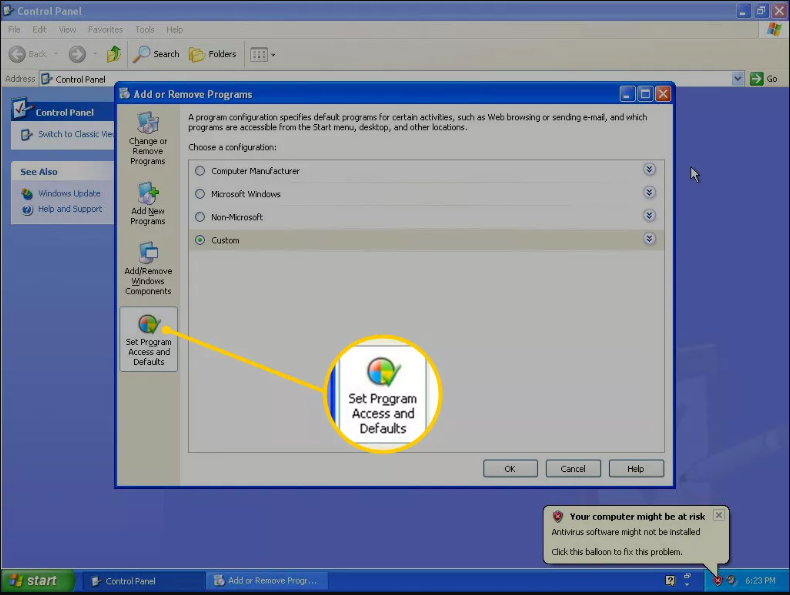Click red security shield tray icon
This screenshot has width=790, height=595.
pos(717,581)
